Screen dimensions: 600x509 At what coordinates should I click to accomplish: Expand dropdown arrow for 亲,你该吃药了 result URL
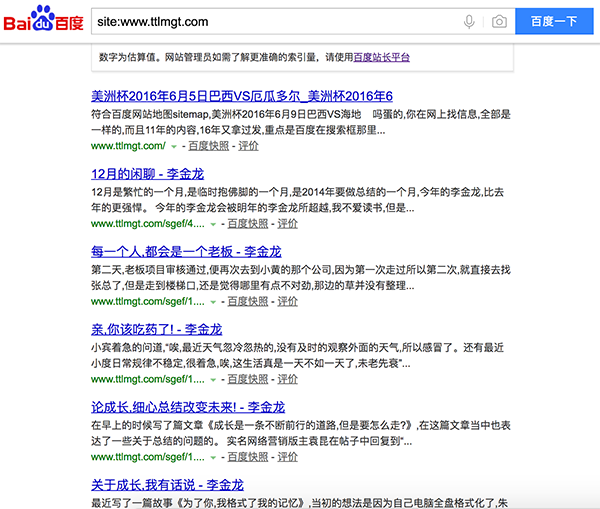[x=213, y=380]
